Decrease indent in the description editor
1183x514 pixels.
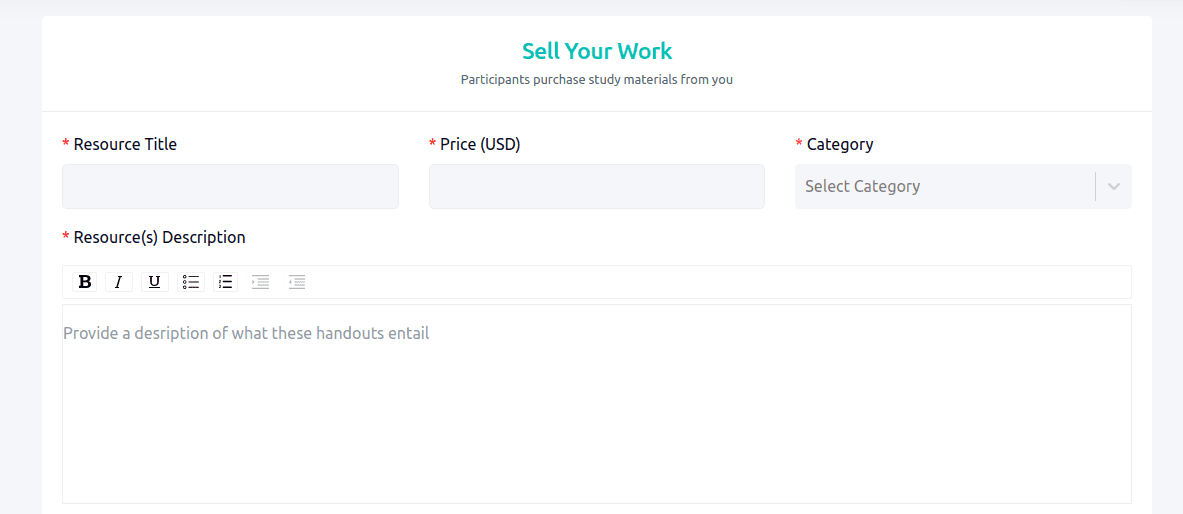[x=297, y=282]
